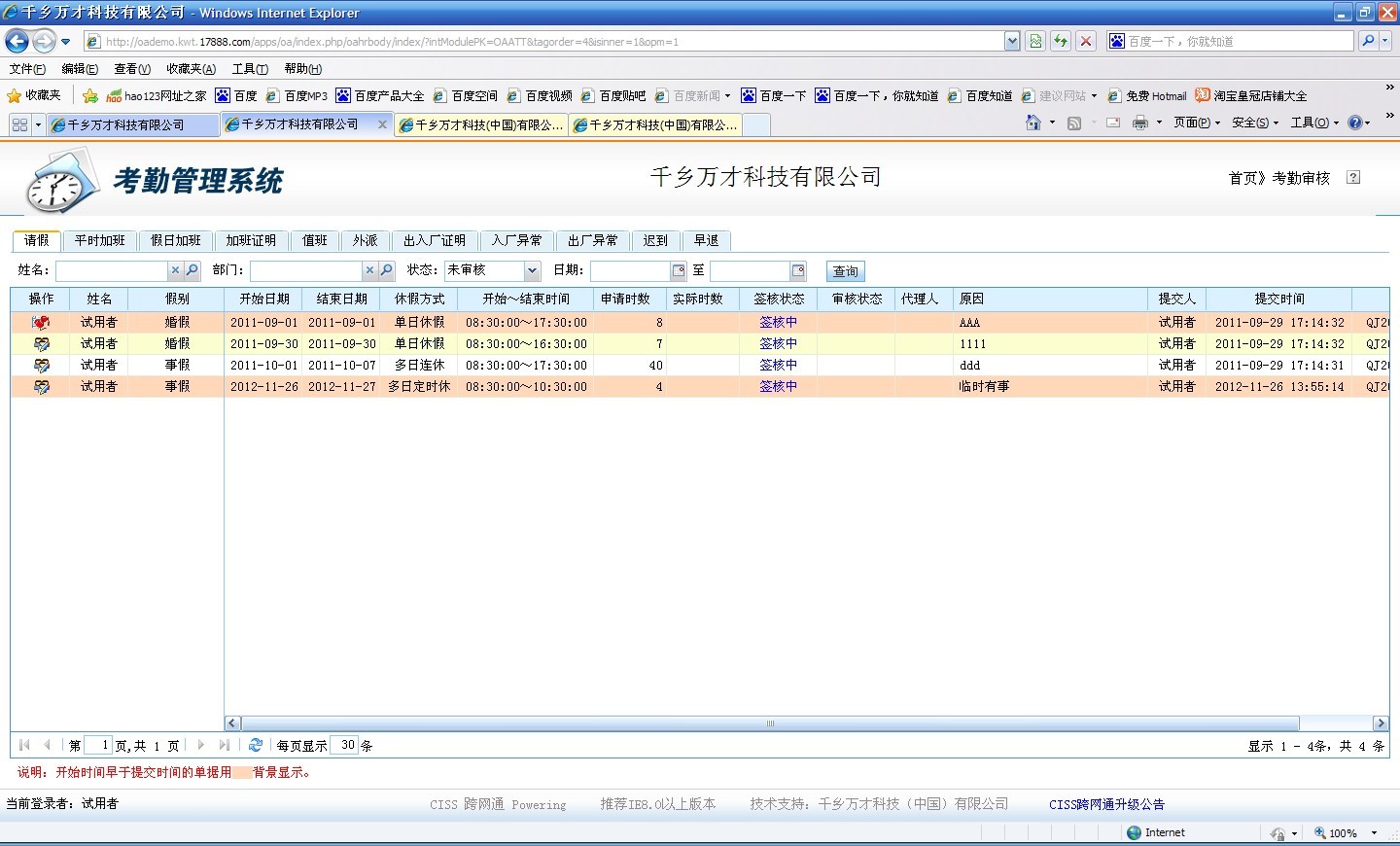Click the 查询 button

845,271
